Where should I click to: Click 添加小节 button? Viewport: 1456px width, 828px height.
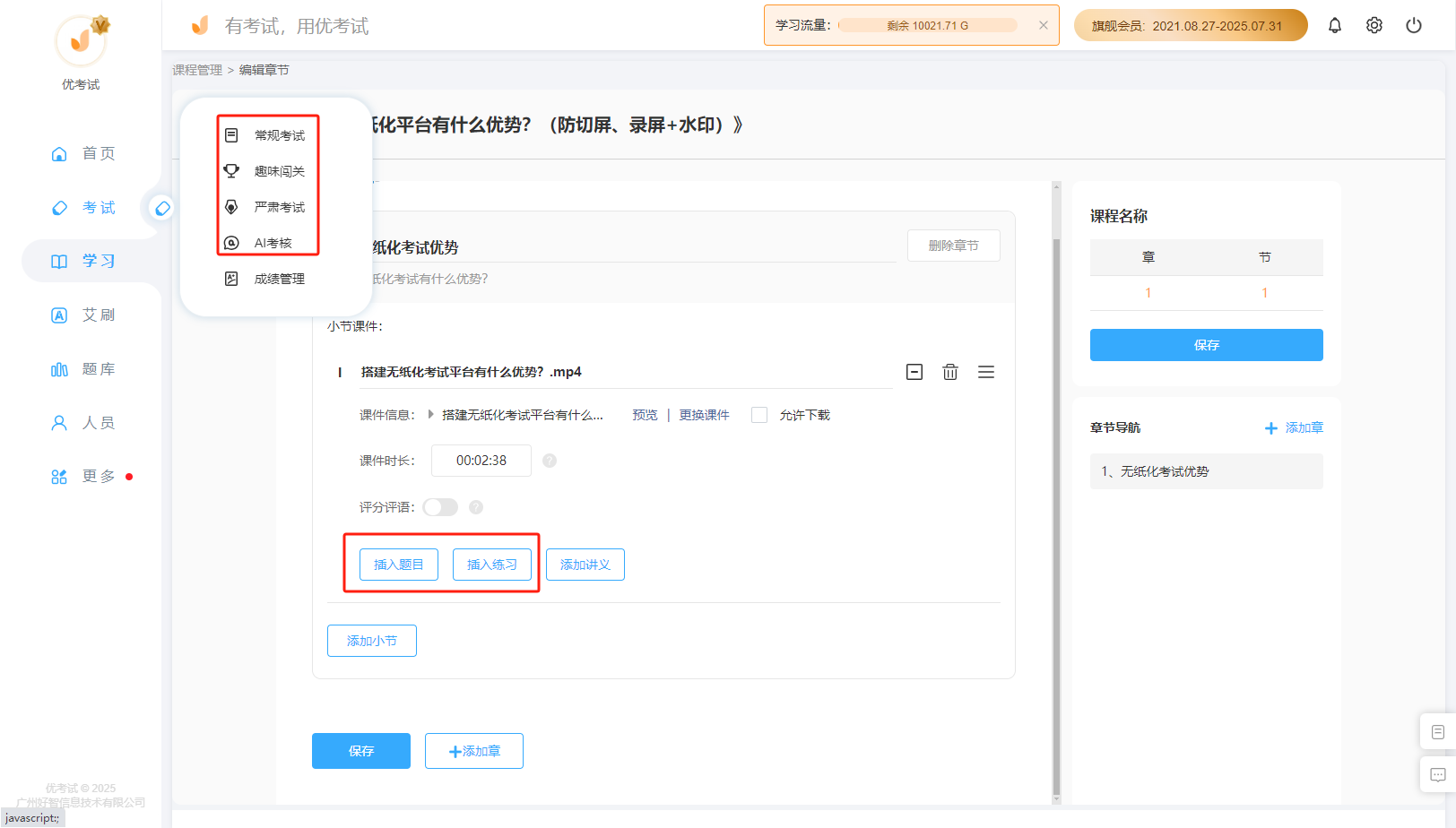coord(372,641)
